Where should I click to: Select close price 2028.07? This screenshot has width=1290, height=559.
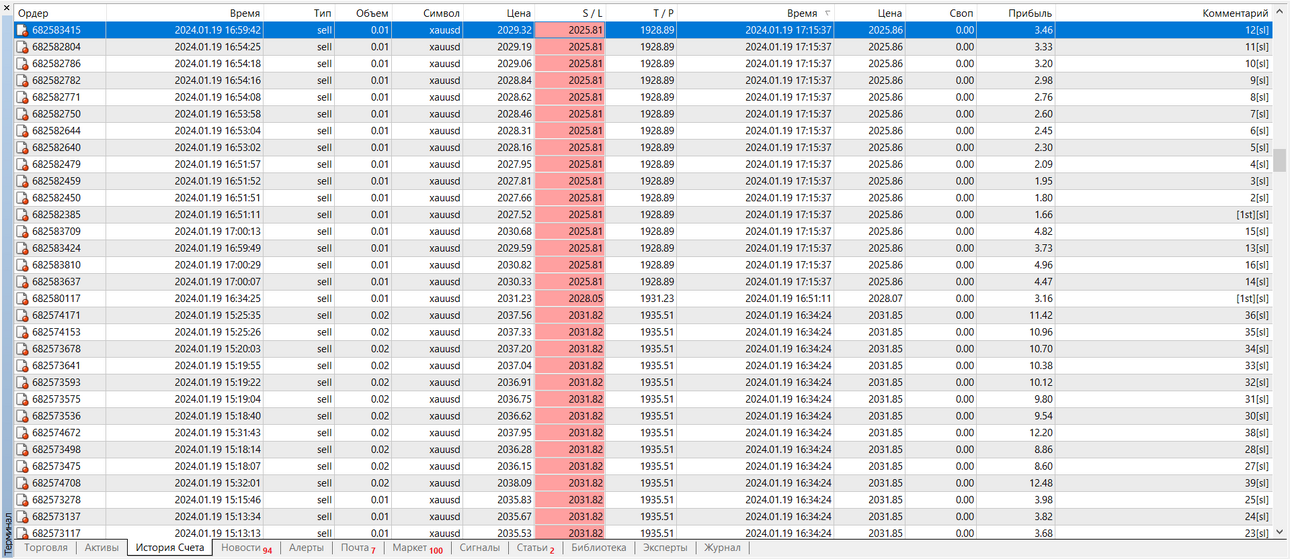[884, 299]
